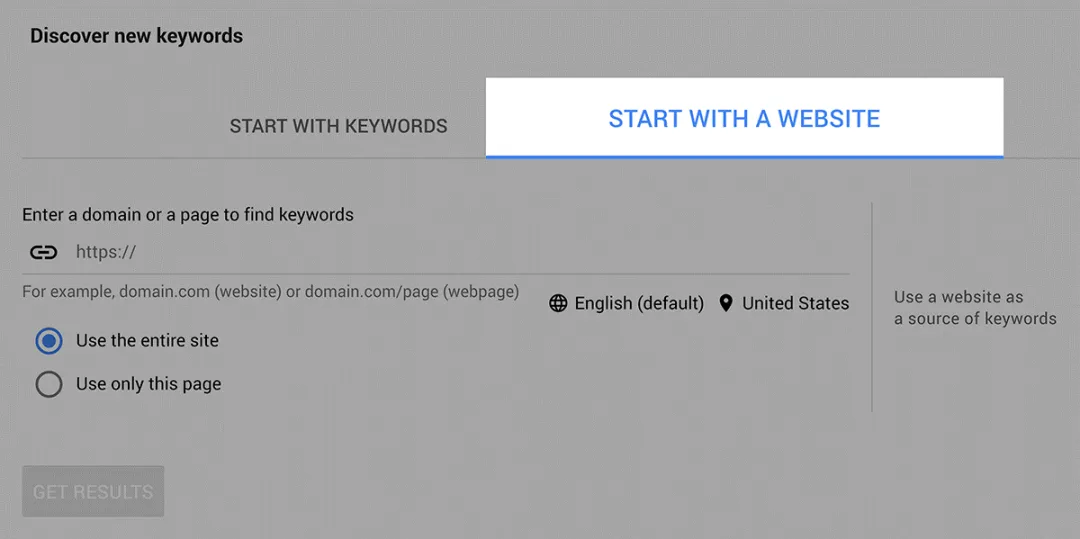Image resolution: width=1080 pixels, height=539 pixels.
Task: Click the Use a website as a source text
Action: pyautogui.click(x=975, y=308)
